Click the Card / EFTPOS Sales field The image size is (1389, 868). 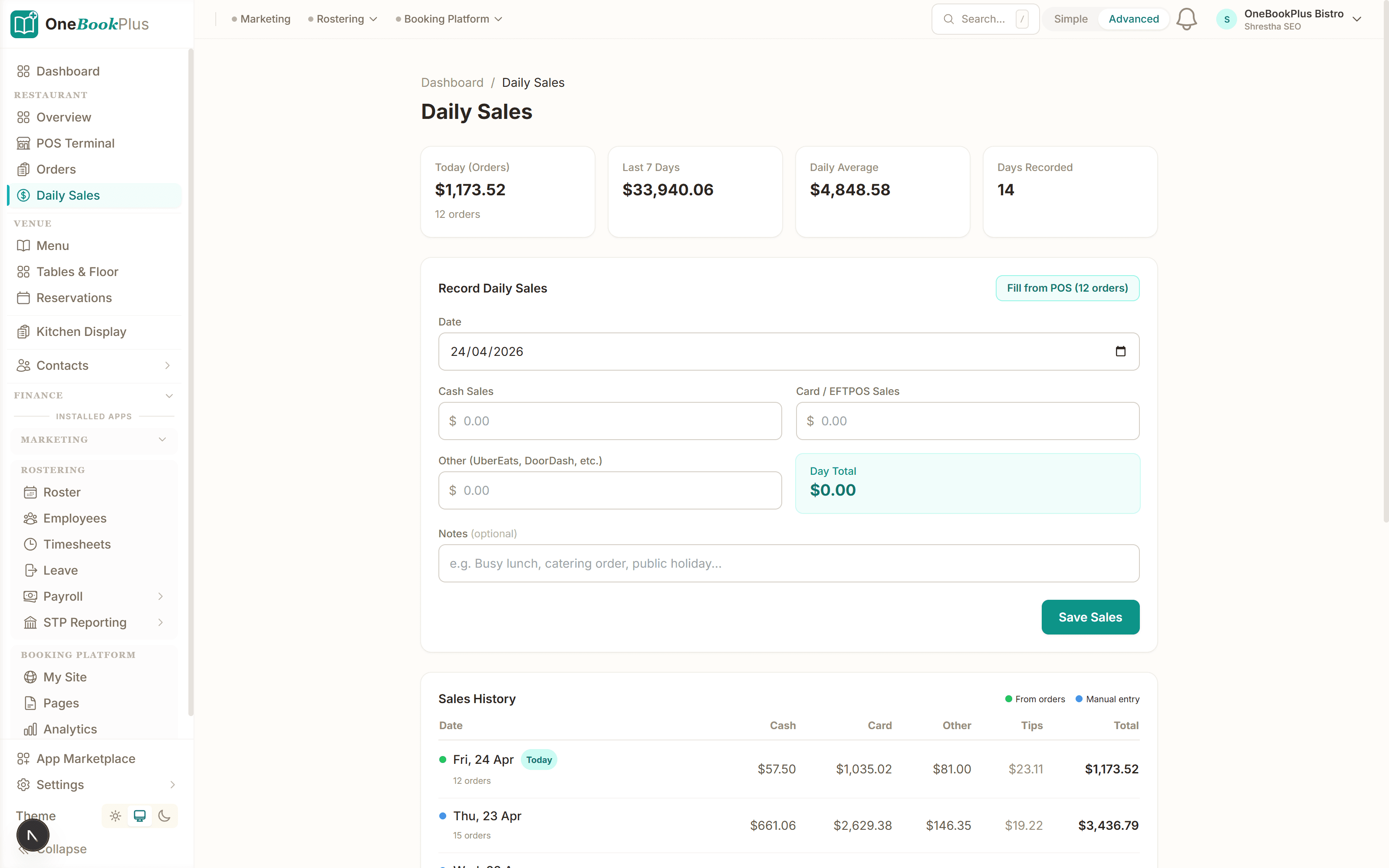pos(967,421)
